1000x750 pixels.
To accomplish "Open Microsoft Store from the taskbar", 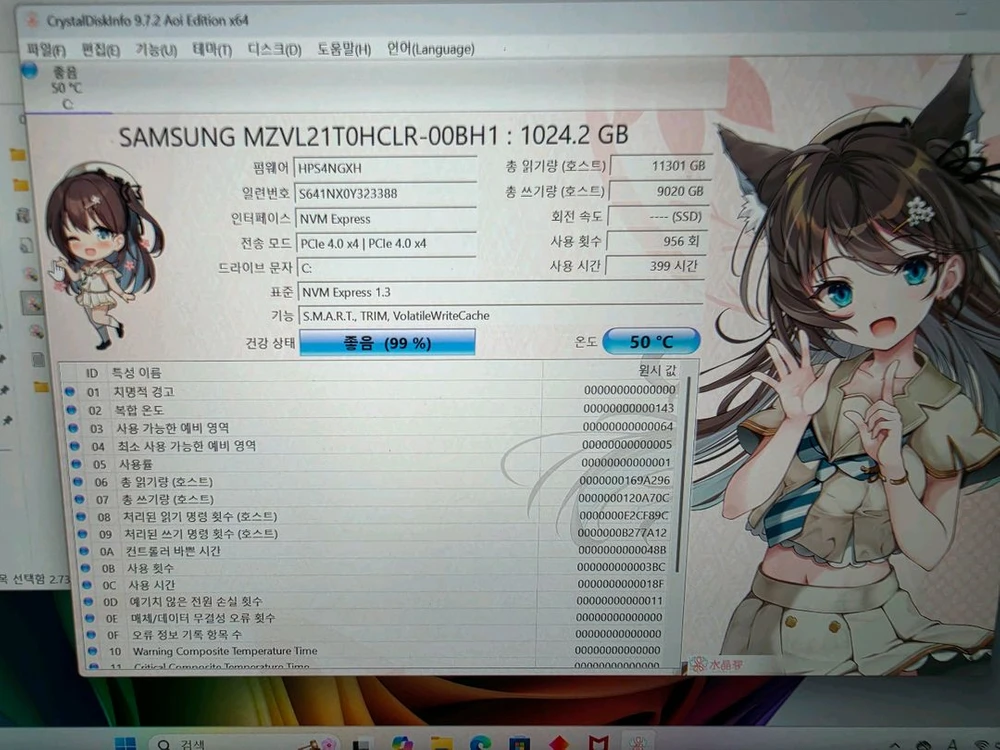I will [519, 744].
